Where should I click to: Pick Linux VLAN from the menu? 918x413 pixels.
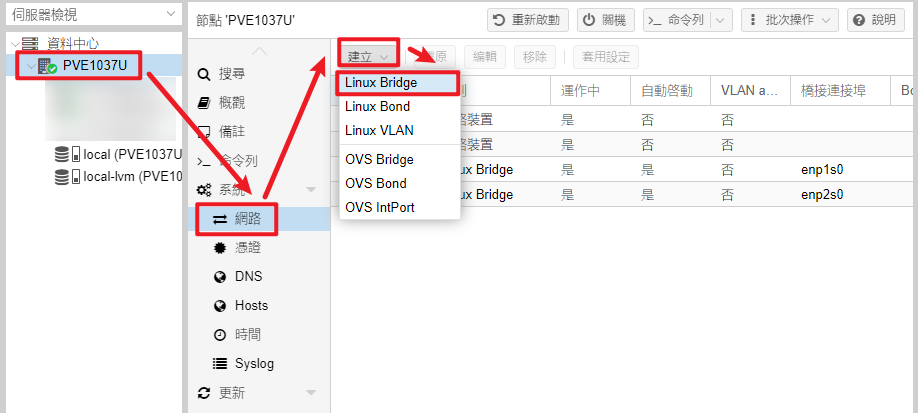379,130
